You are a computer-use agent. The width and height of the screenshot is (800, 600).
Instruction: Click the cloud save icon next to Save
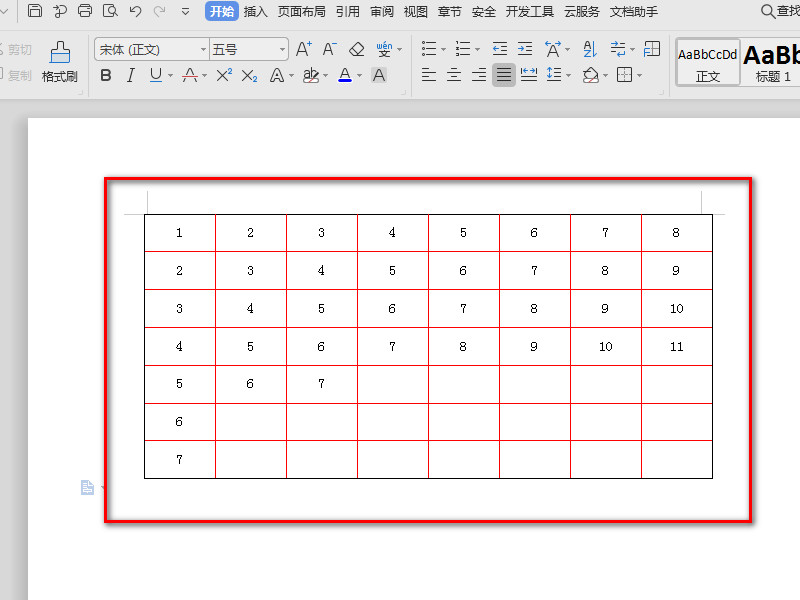60,11
